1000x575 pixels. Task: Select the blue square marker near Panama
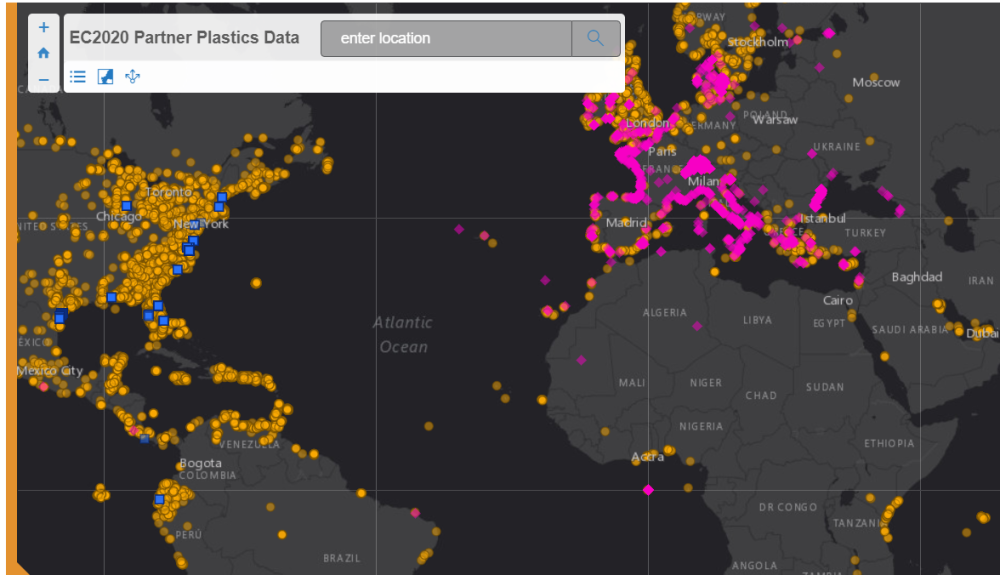point(145,438)
